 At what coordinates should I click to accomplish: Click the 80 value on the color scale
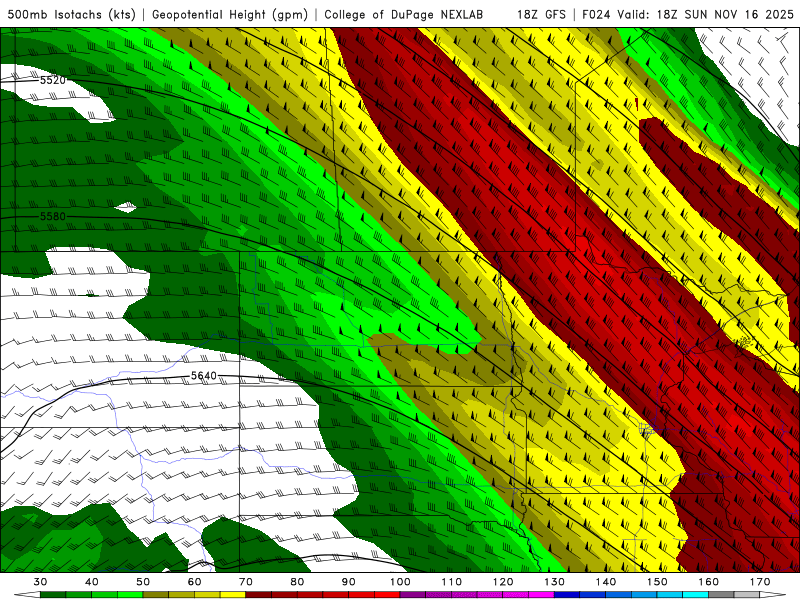tap(297, 582)
